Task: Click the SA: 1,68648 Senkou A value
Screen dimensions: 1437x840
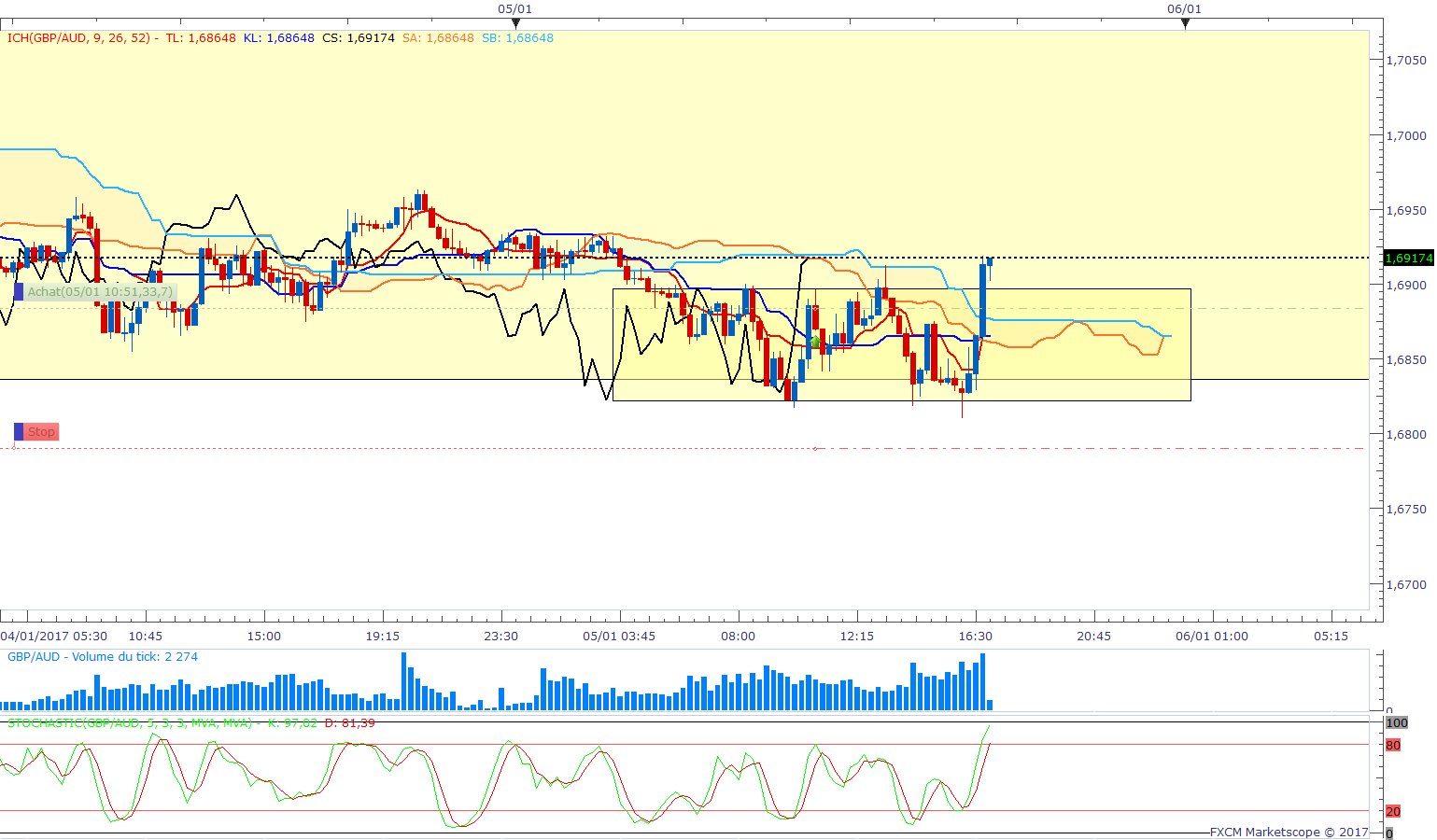Action: click(x=438, y=38)
